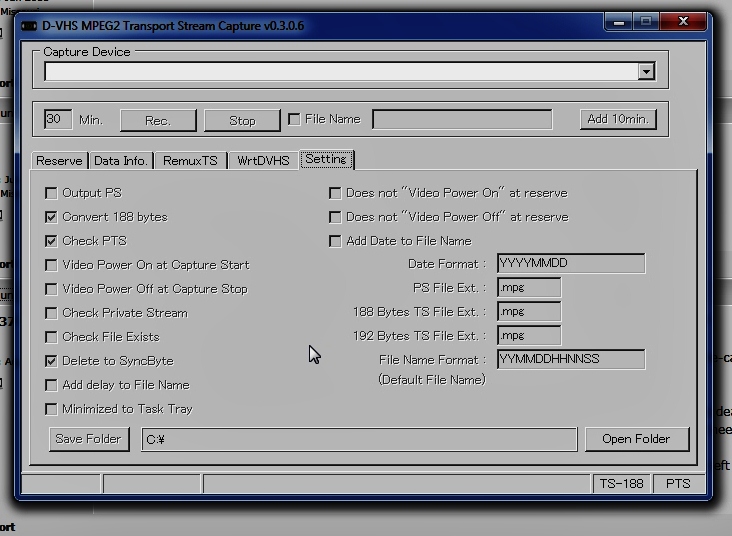The width and height of the screenshot is (732, 536).
Task: Click the PS File Ext. field
Action: [529, 288]
